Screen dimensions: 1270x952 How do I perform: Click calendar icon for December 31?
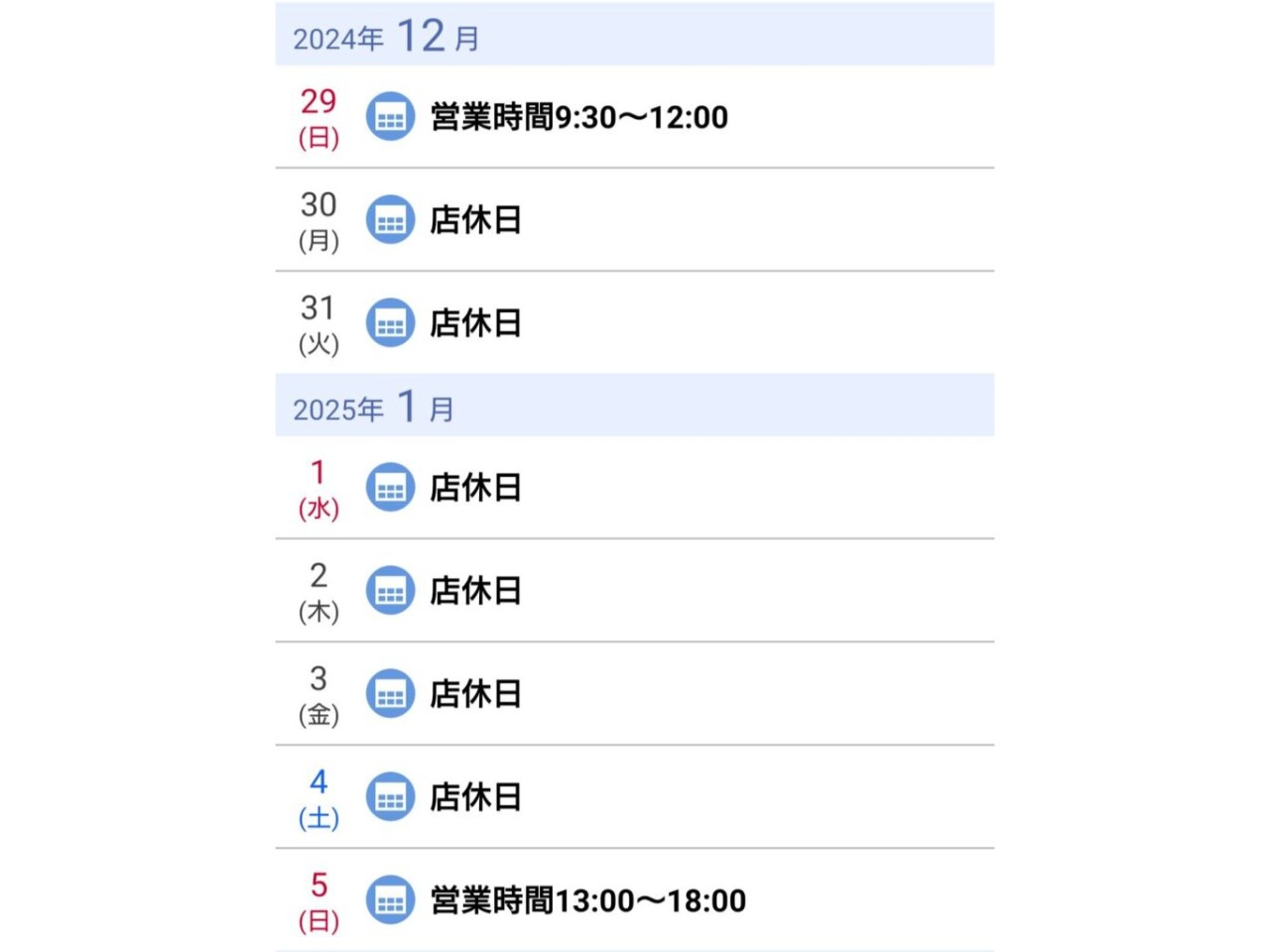[x=390, y=323]
